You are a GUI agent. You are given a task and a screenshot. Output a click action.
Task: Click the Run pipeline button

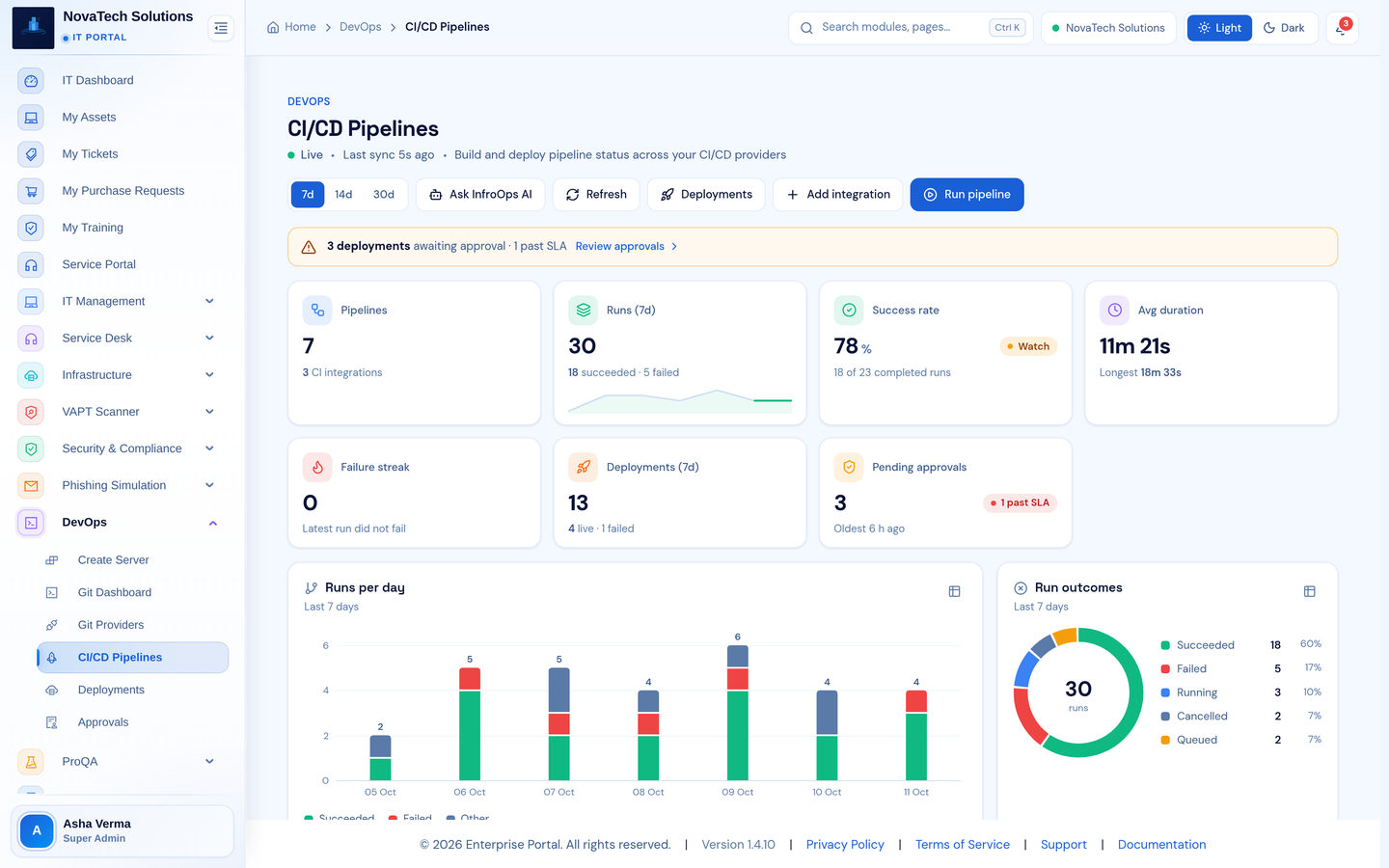click(967, 195)
